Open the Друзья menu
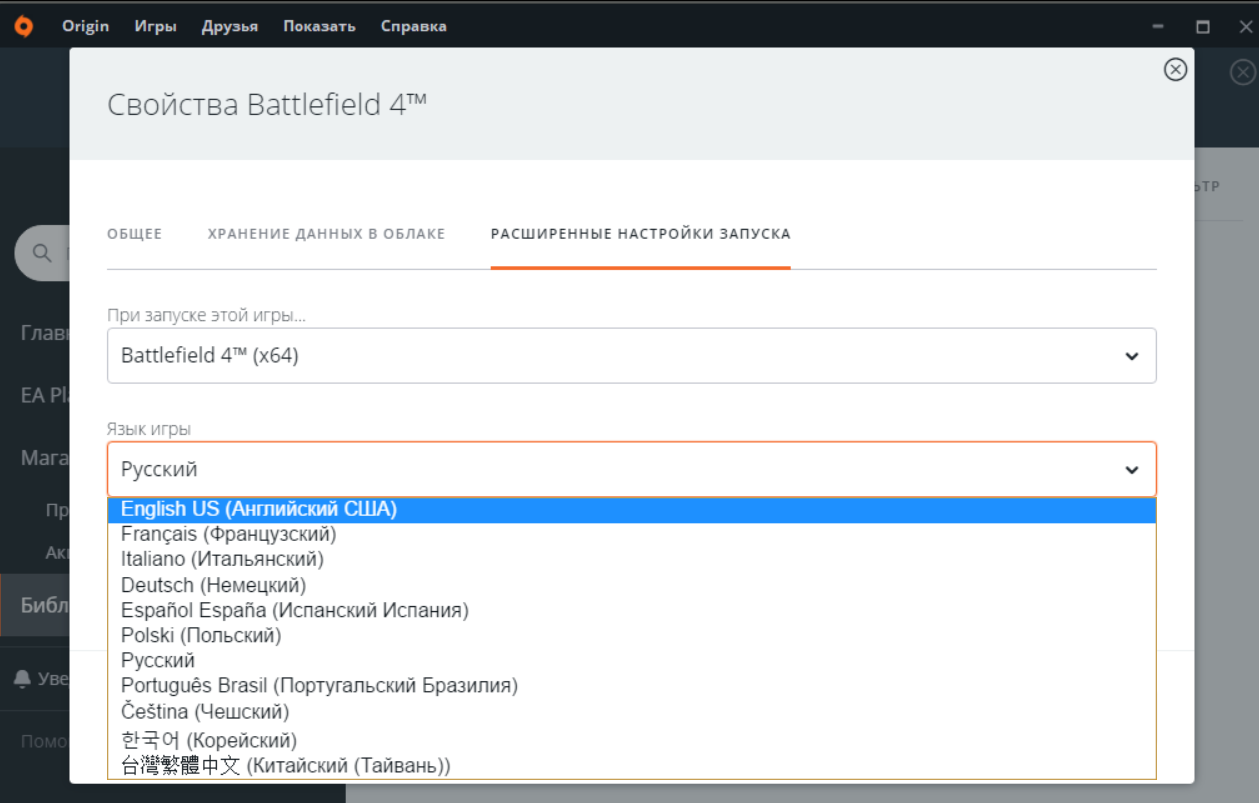Viewport: 1259px width, 803px height. [x=229, y=26]
